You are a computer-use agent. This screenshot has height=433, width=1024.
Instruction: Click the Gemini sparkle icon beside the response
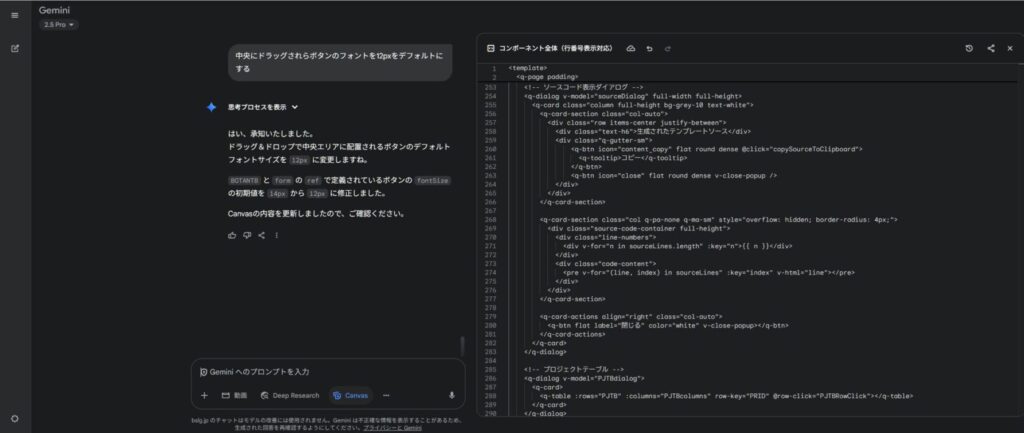[211, 107]
